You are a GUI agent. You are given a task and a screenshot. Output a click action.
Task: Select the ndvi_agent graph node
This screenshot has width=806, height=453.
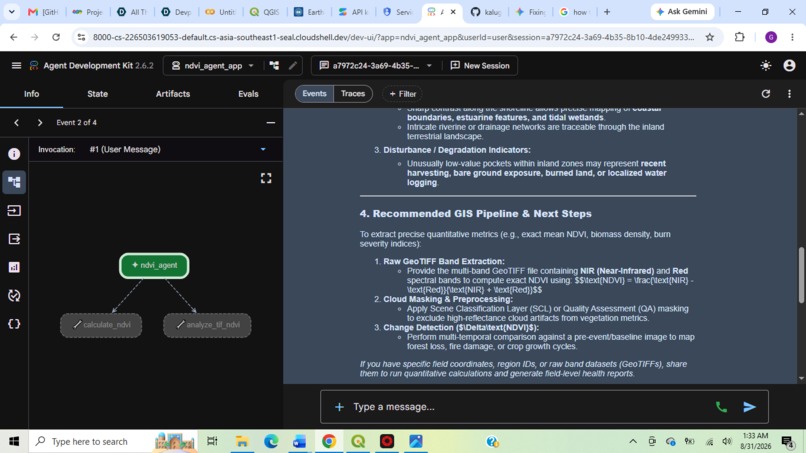click(x=154, y=265)
